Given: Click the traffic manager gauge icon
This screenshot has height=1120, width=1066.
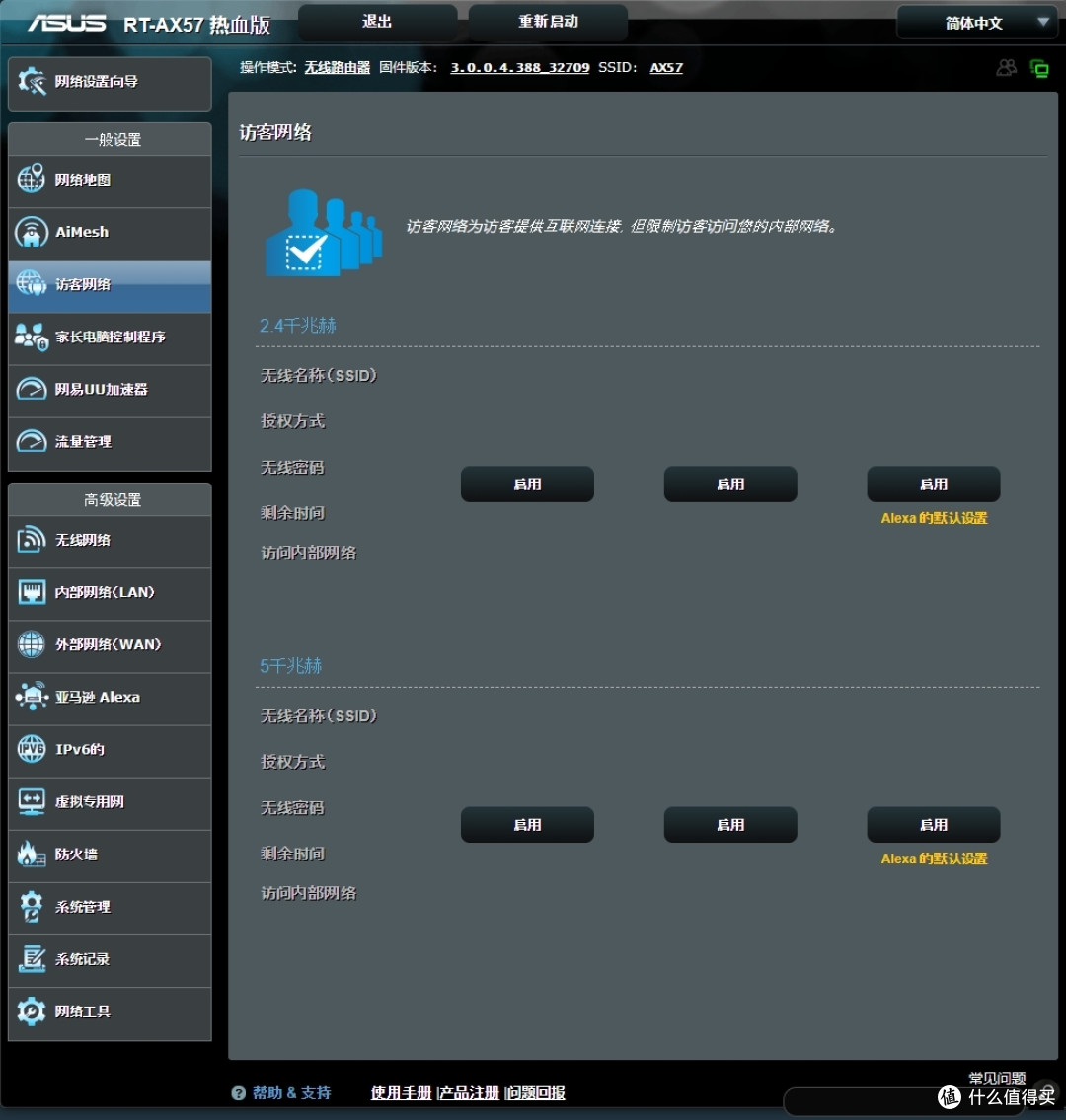Looking at the screenshot, I should click(32, 441).
